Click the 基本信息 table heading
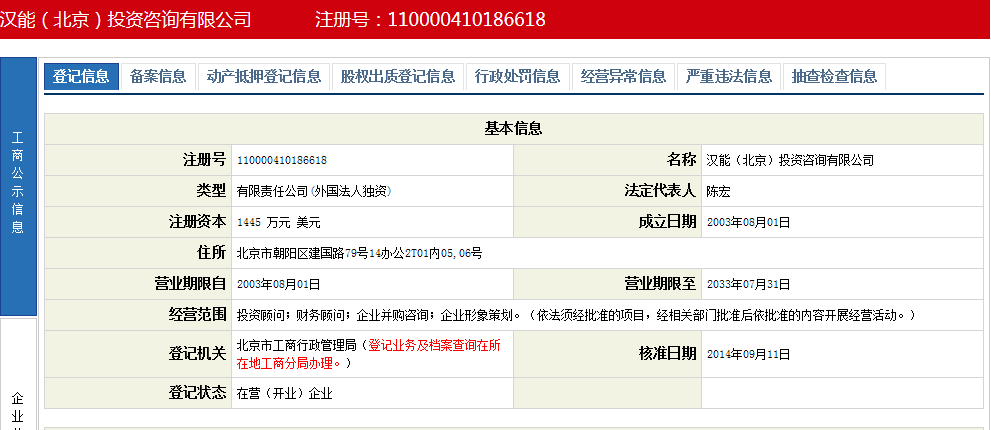 (x=513, y=128)
